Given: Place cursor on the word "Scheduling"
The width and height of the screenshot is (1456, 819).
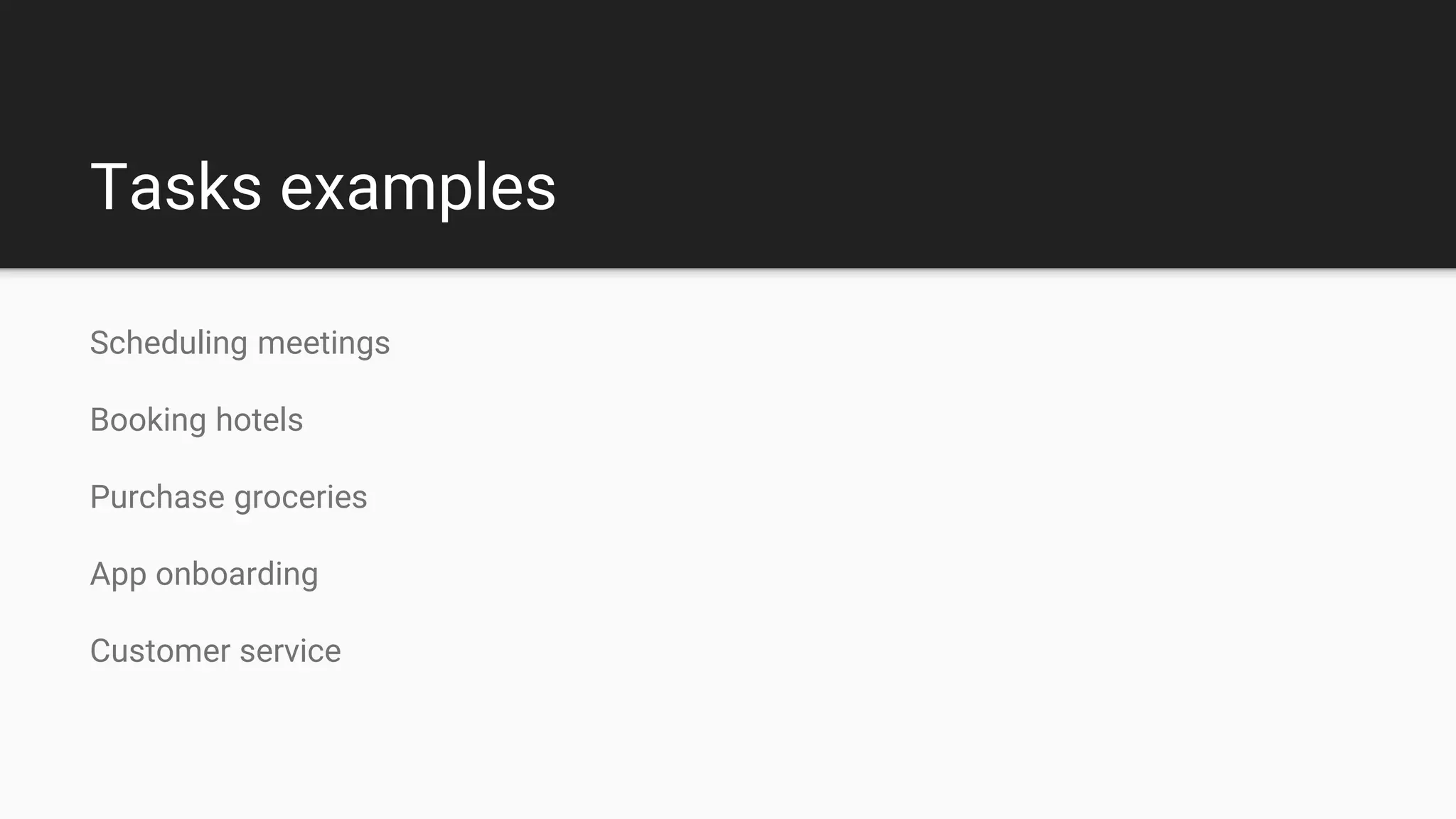Looking at the screenshot, I should pos(168,343).
